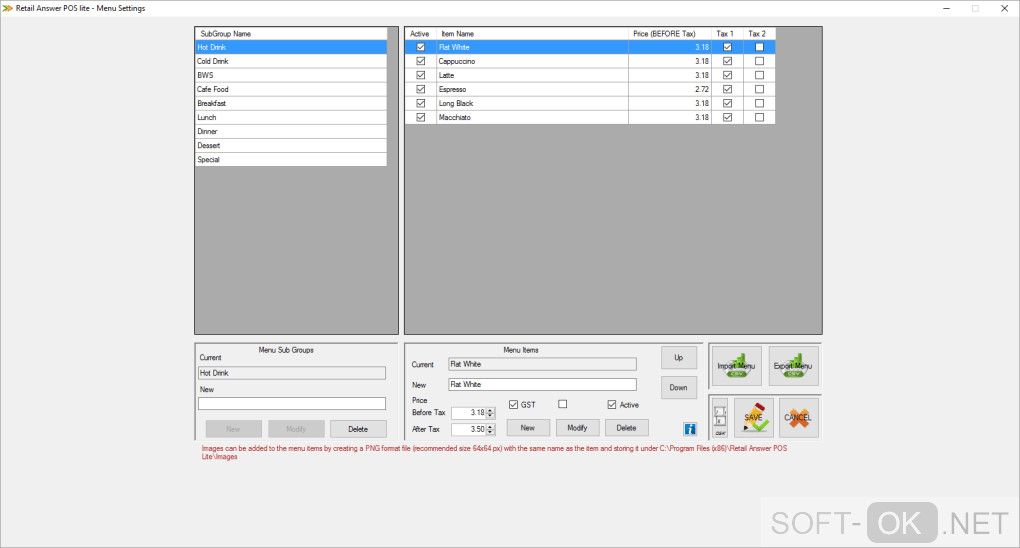Select the Latte item name cell
The image size is (1020, 548).
coord(532,75)
